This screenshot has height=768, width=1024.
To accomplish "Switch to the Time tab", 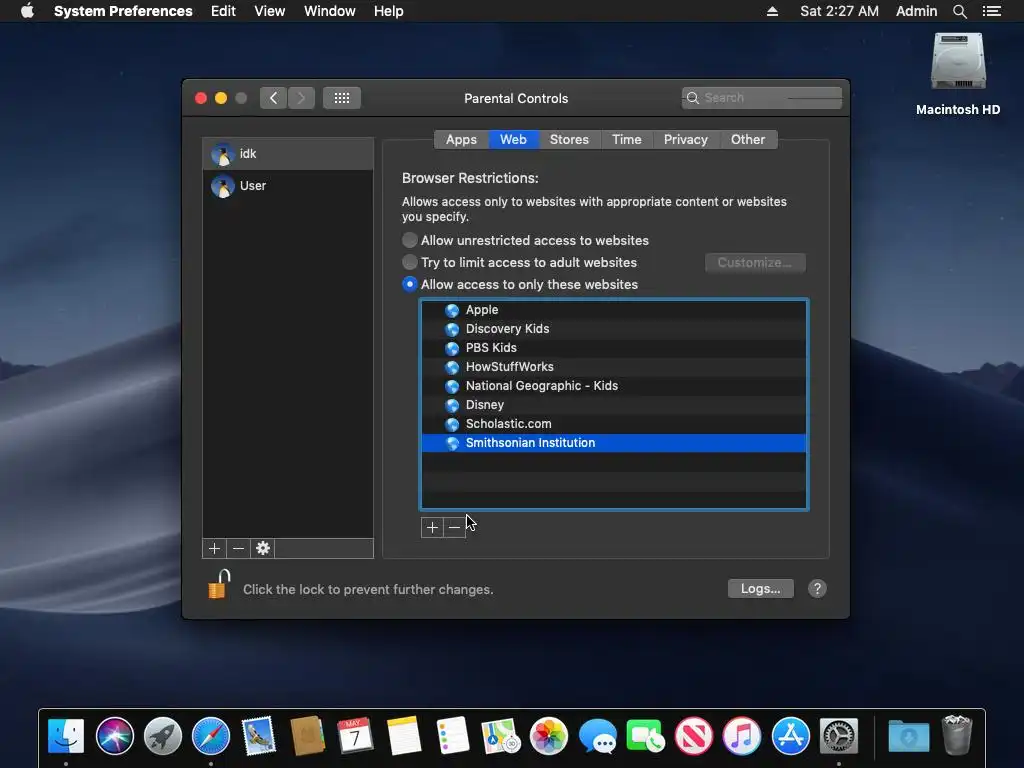I will coord(626,139).
